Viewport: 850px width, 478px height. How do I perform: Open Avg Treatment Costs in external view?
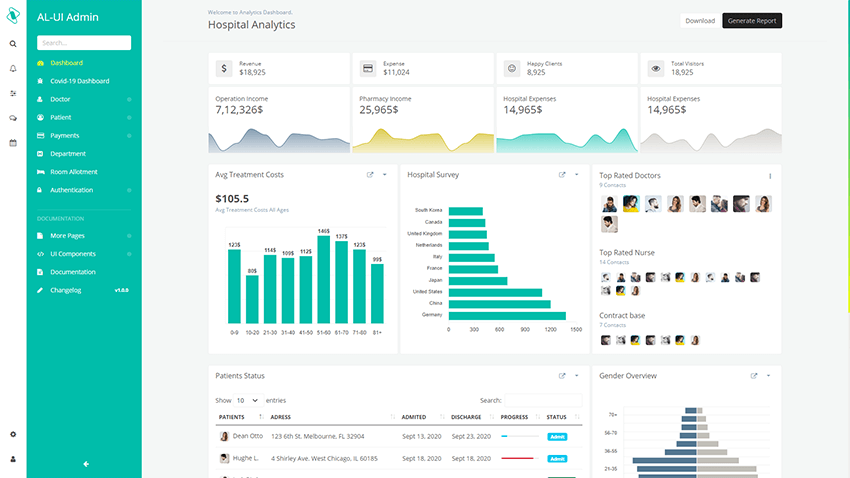[x=370, y=175]
